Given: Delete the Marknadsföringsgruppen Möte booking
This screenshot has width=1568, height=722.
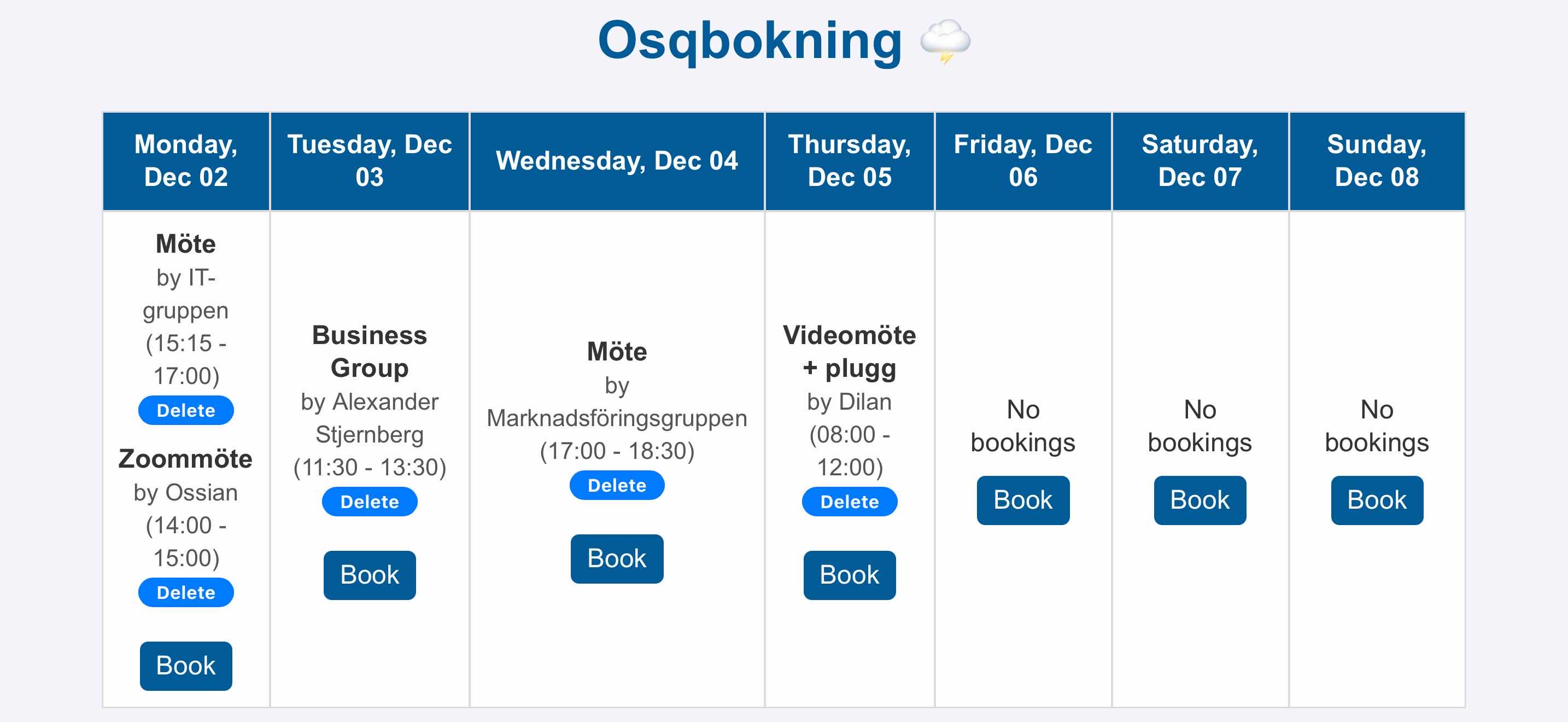Looking at the screenshot, I should tap(617, 485).
